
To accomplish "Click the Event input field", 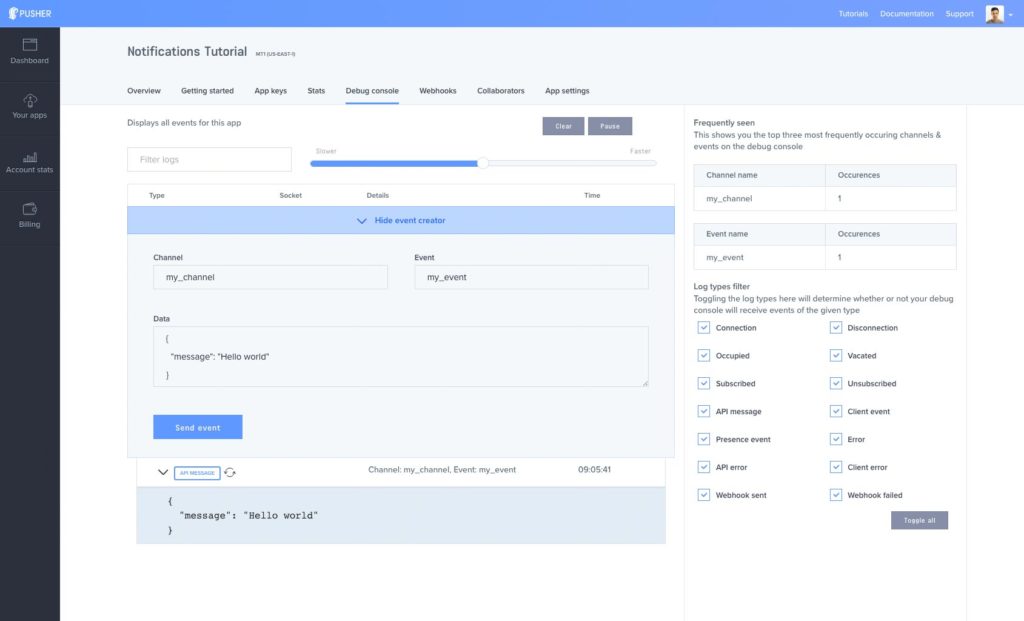I will [x=531, y=277].
